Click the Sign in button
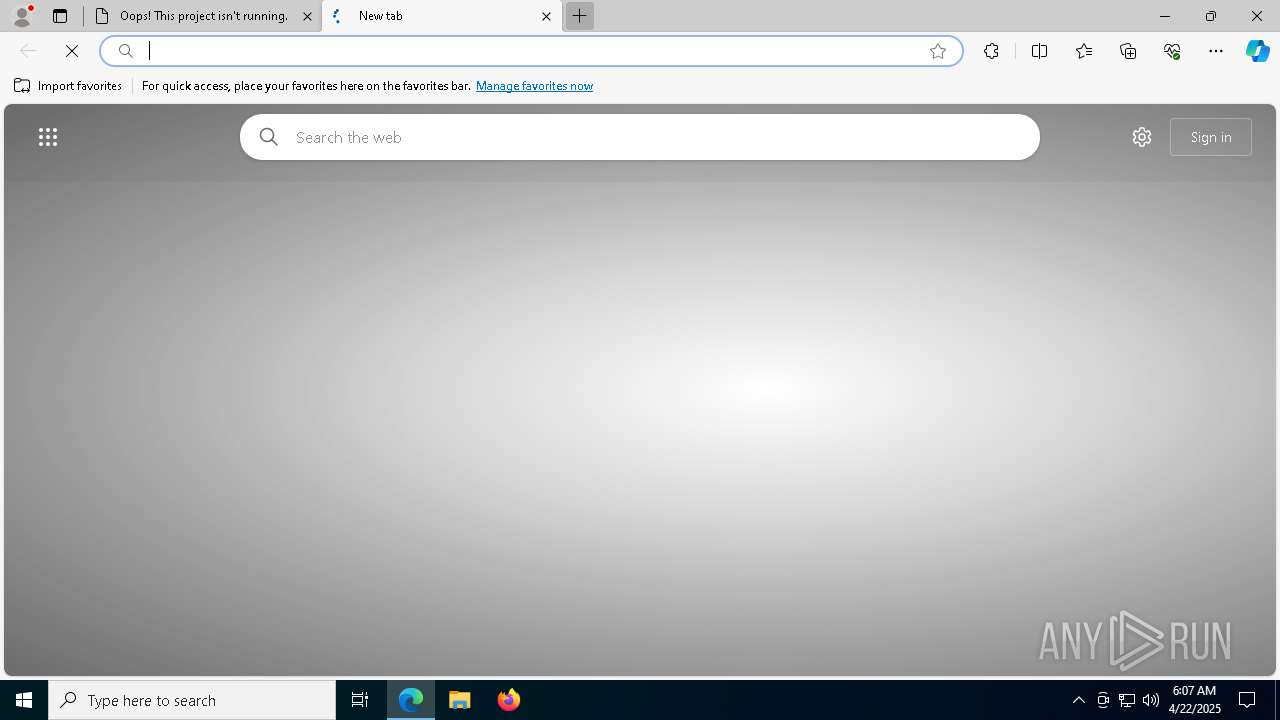This screenshot has height=720, width=1280. (1211, 137)
